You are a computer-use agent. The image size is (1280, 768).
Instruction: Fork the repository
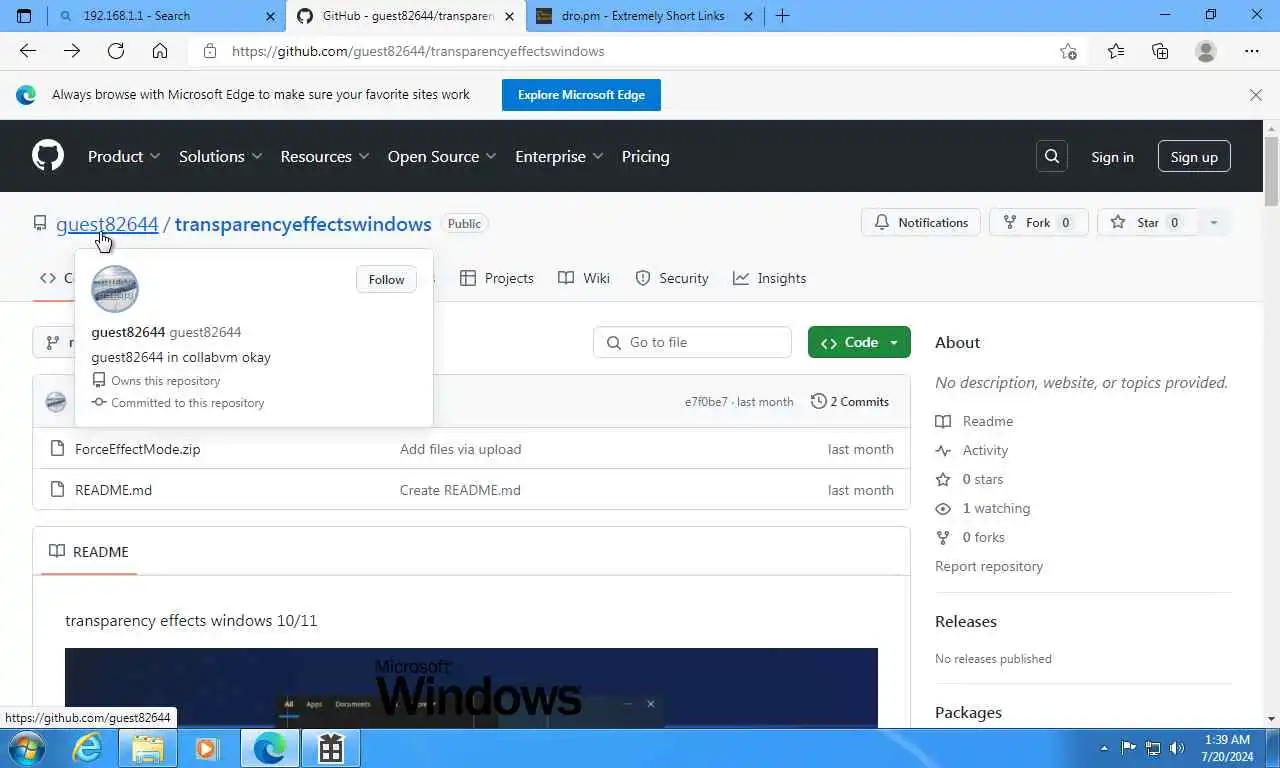1038,223
